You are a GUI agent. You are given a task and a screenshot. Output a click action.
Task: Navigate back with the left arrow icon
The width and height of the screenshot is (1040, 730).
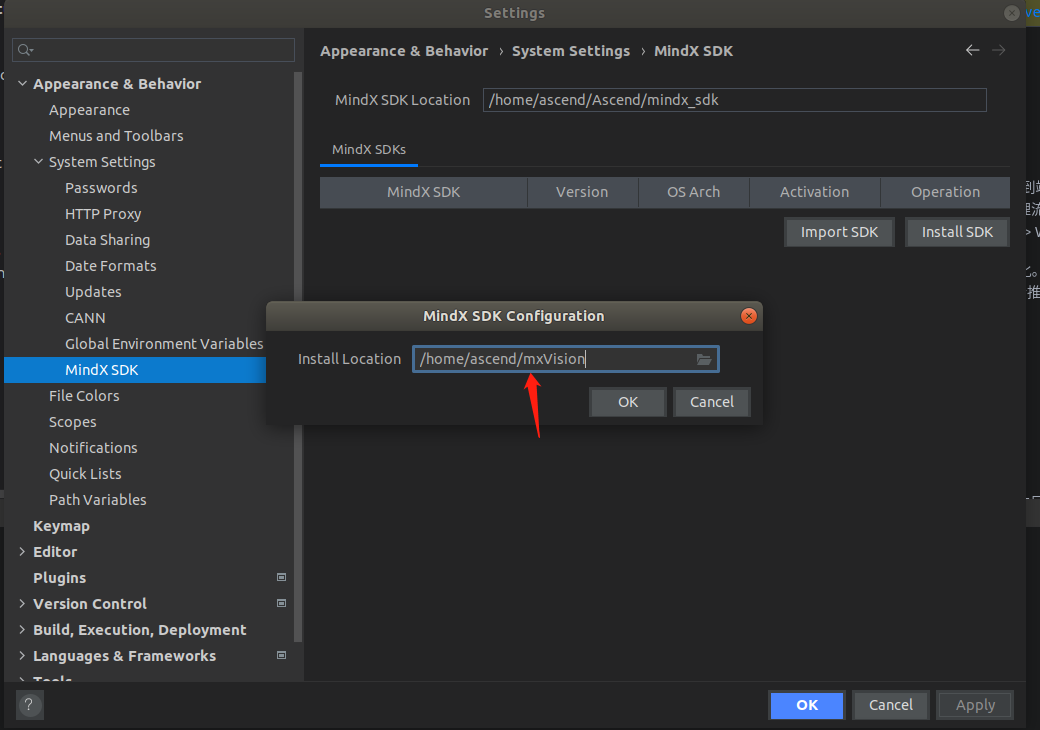972,50
